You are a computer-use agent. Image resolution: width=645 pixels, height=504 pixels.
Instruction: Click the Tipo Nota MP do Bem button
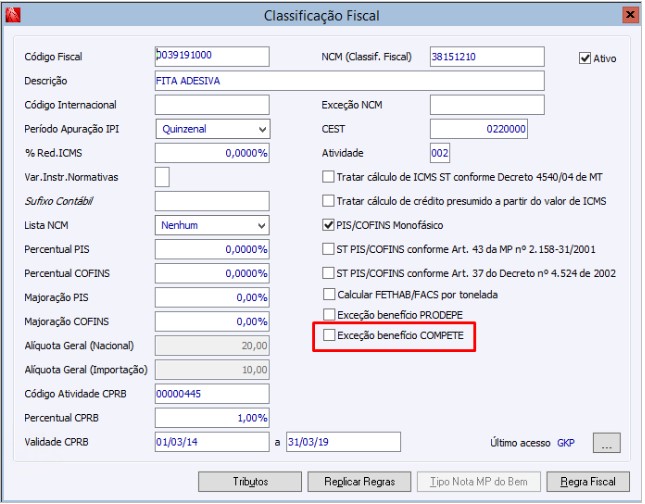(x=479, y=482)
